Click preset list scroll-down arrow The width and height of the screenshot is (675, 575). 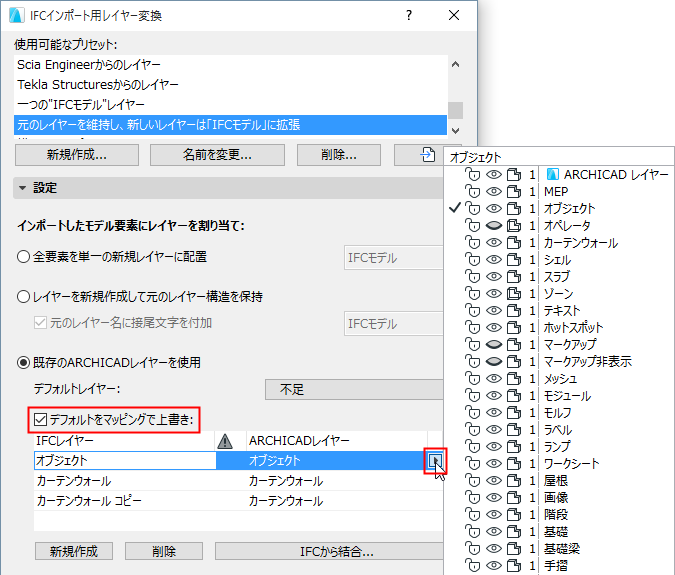coord(455,130)
